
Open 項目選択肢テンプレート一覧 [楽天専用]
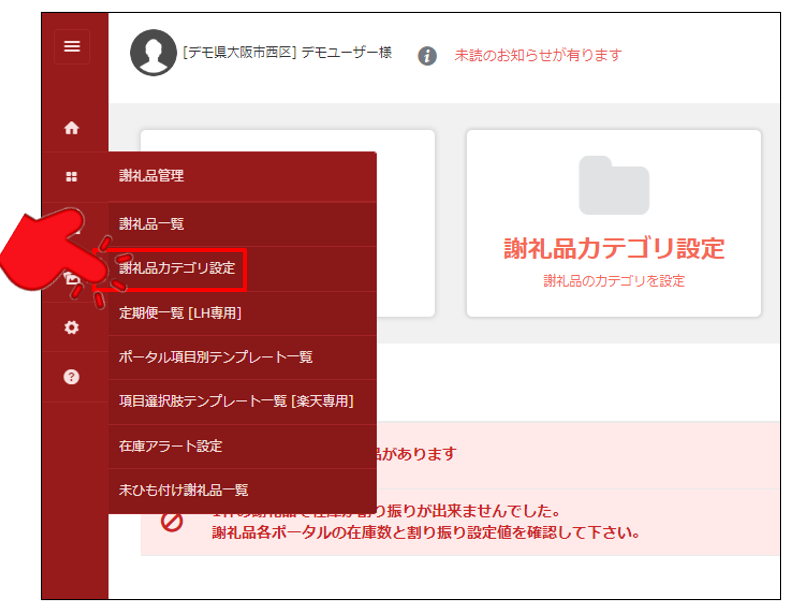(236, 401)
